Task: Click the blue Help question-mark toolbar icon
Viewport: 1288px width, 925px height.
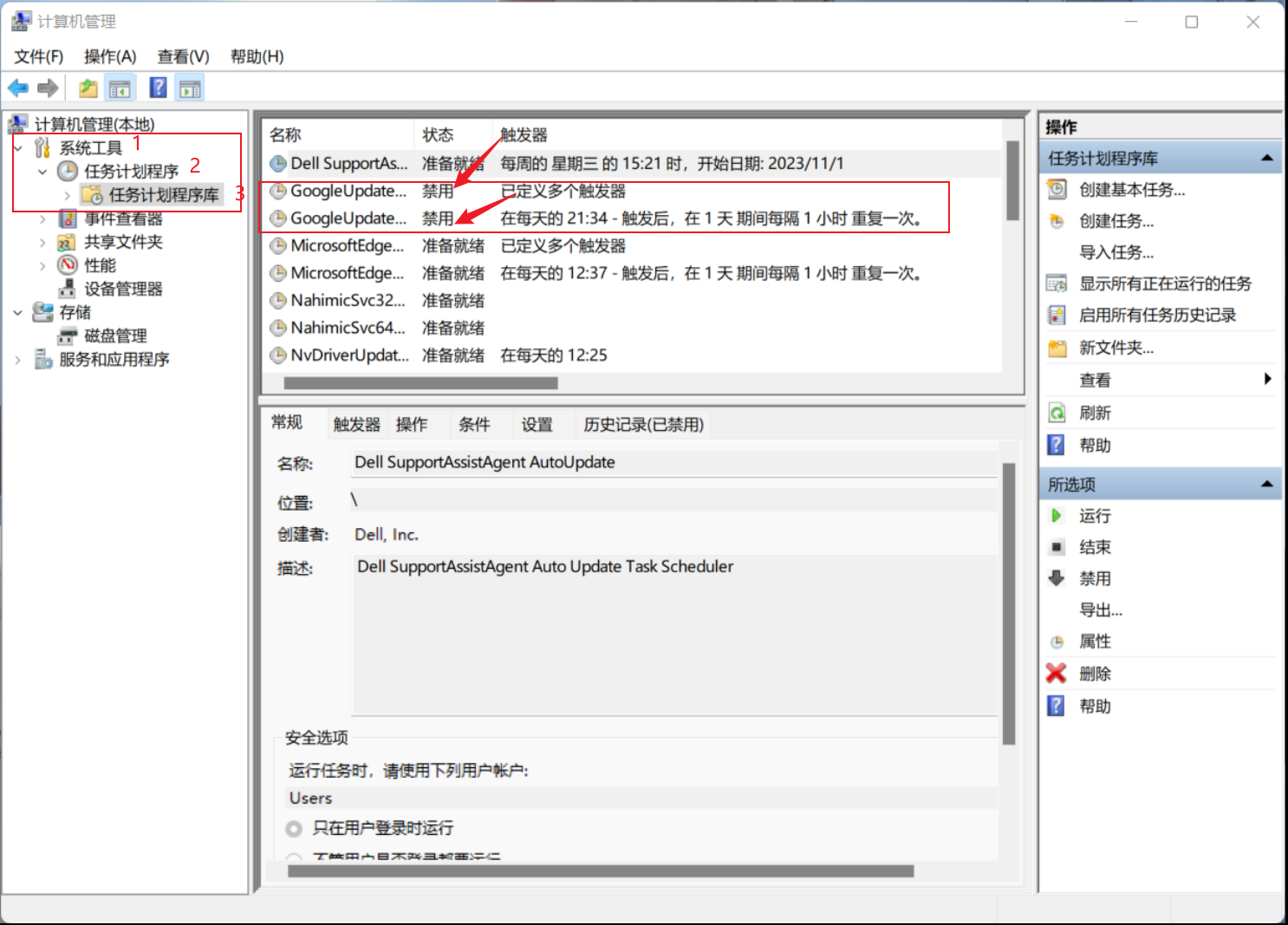Action: tap(159, 88)
